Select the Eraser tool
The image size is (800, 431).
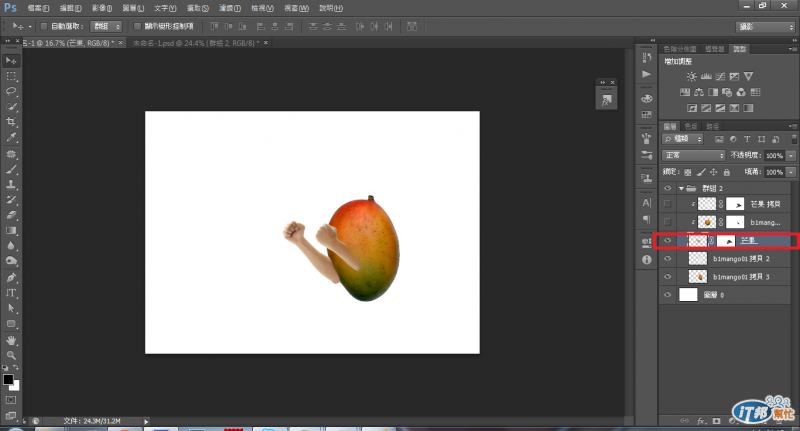11,215
